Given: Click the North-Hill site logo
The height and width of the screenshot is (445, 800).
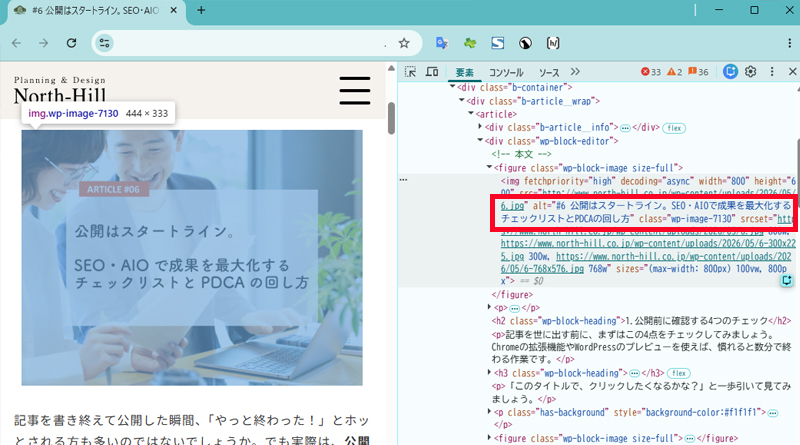Looking at the screenshot, I should click(x=60, y=91).
